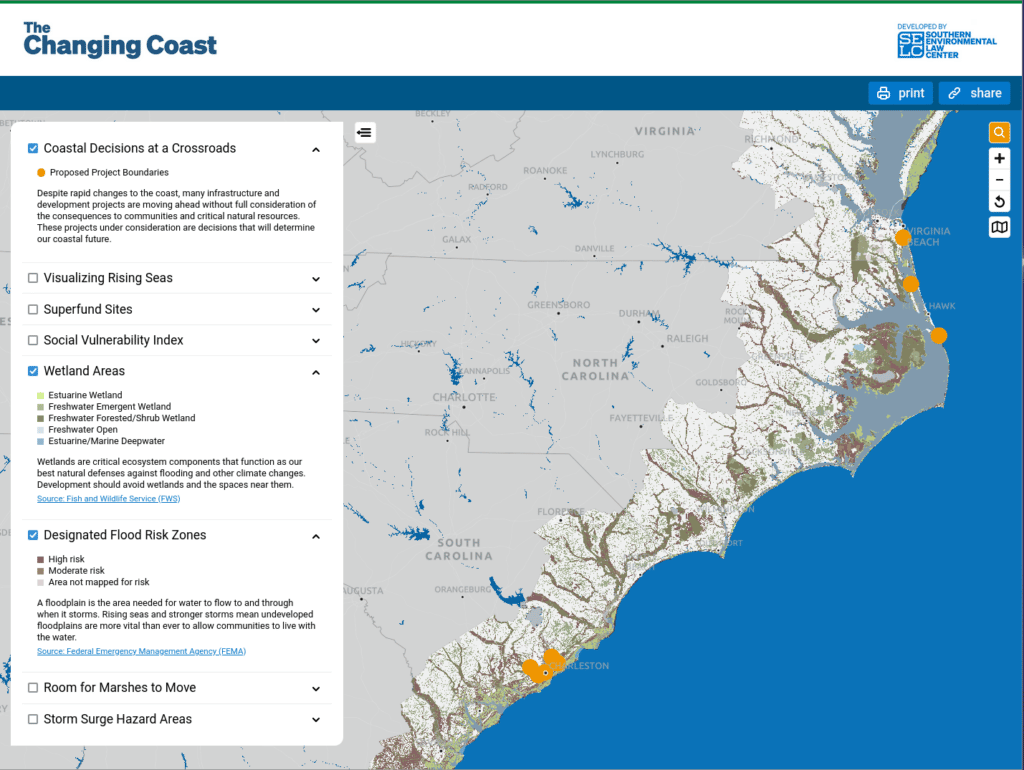Click Estuarine Wetland legend swatch

tap(40, 395)
